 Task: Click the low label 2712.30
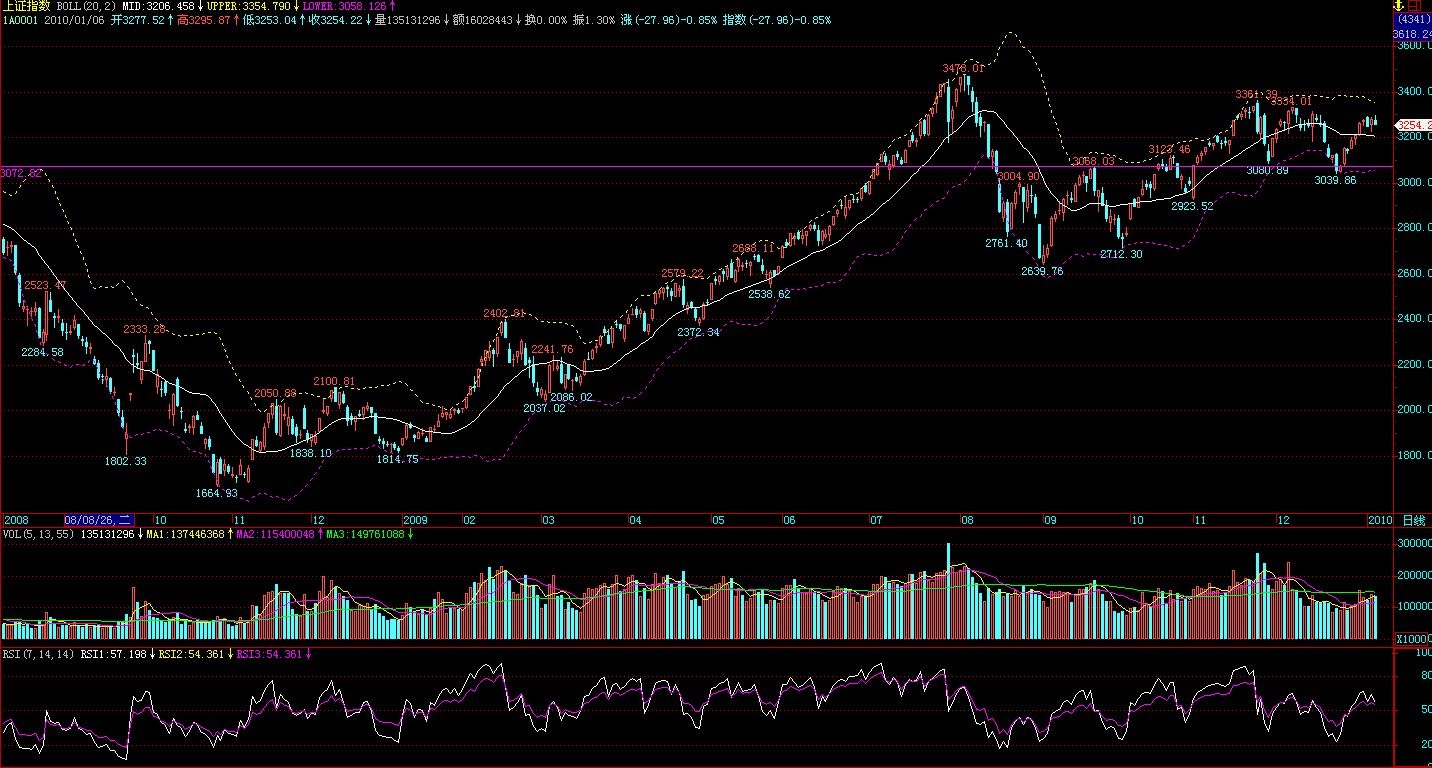[x=1121, y=254]
